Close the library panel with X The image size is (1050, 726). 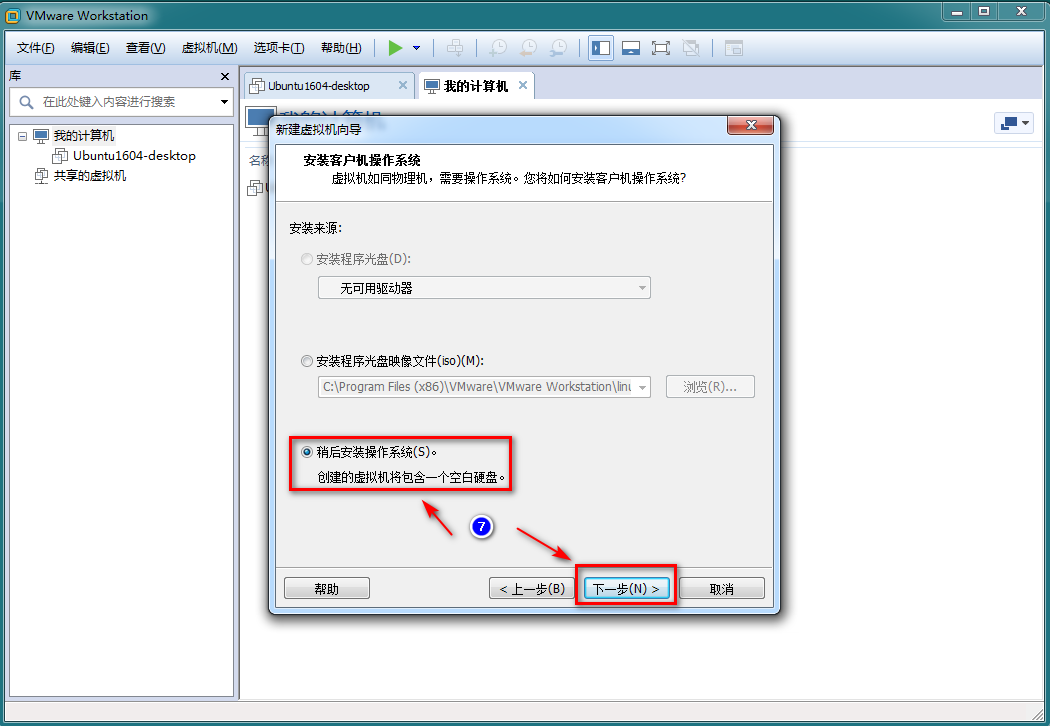tap(225, 76)
